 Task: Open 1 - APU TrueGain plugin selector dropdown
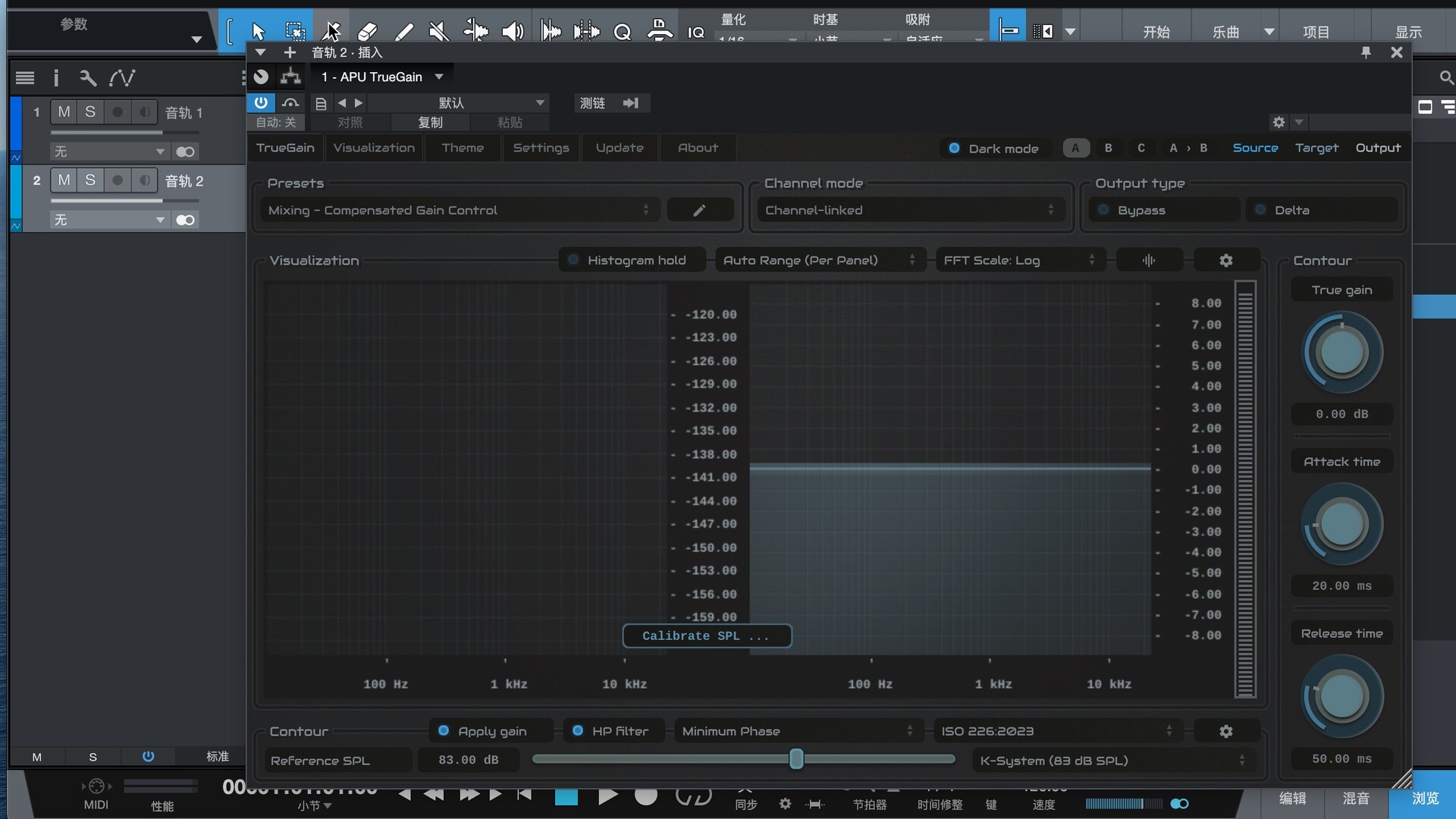pos(381,77)
